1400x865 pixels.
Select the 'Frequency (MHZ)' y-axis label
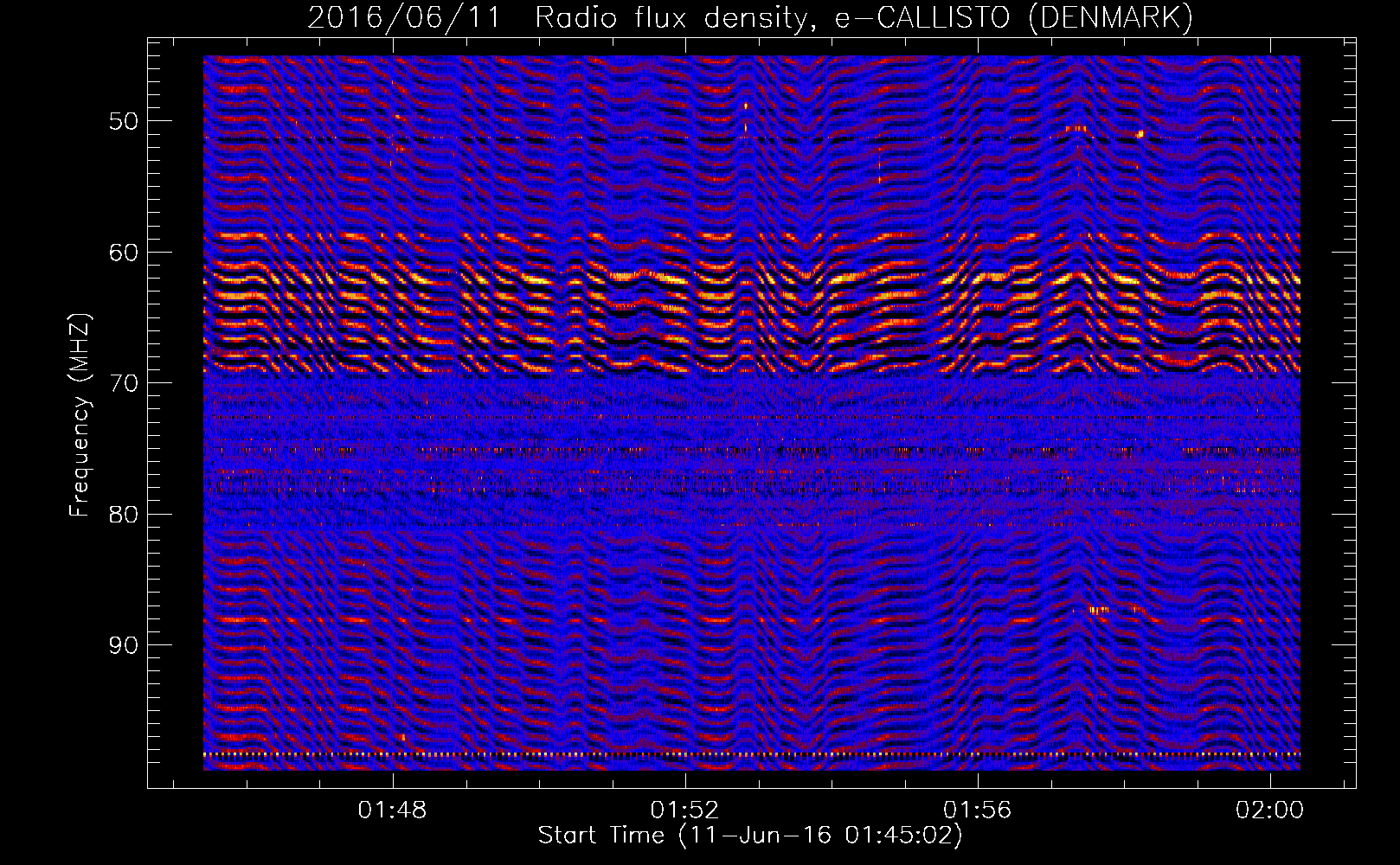click(x=80, y=415)
